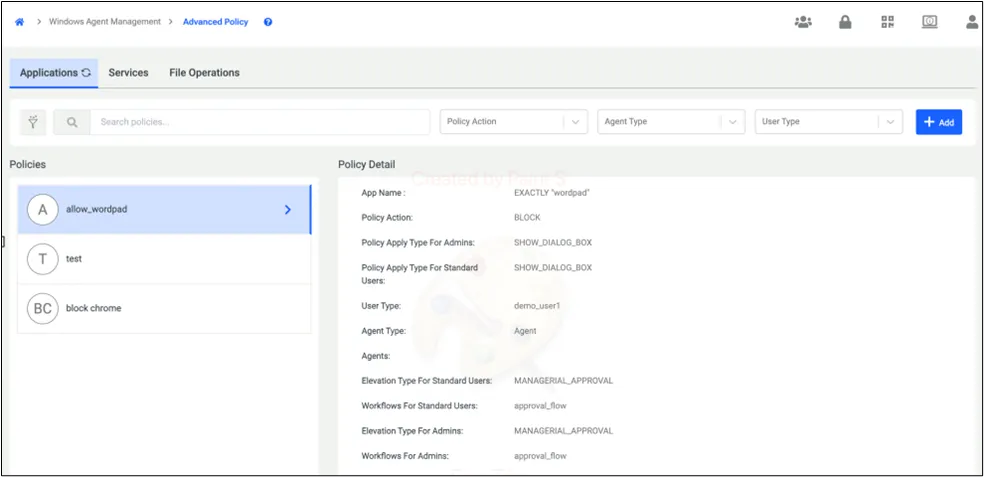The image size is (984, 477).
Task: Go to home via house icon
Action: (19, 22)
